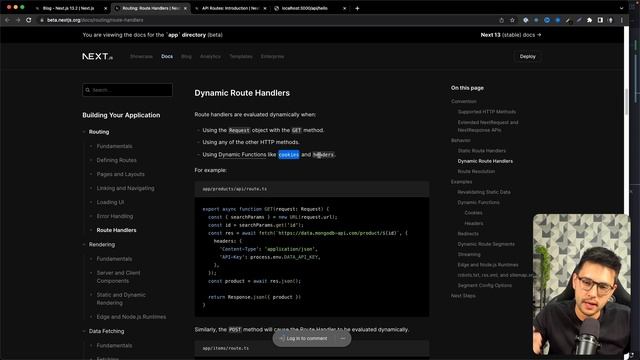Open a new tab with the plus button

coord(357,8)
